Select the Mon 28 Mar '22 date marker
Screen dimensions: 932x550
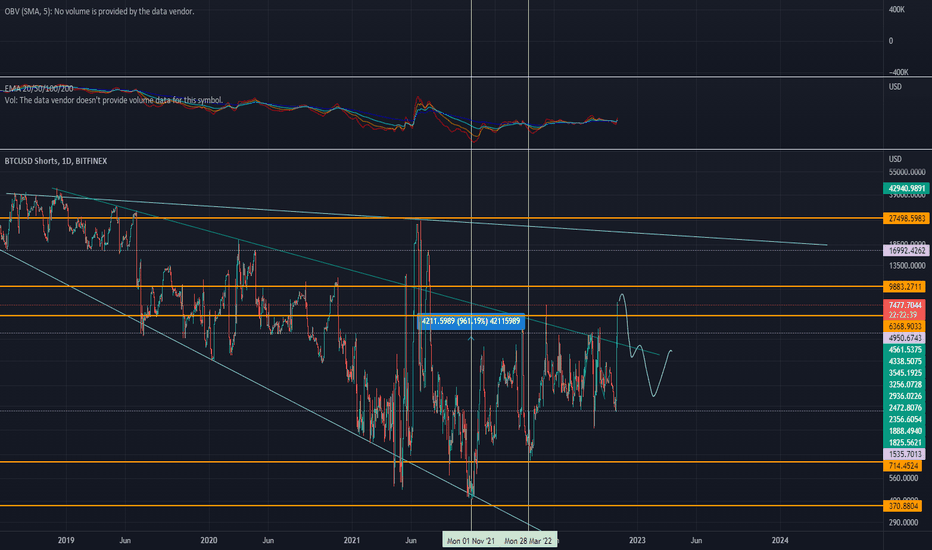(528, 540)
